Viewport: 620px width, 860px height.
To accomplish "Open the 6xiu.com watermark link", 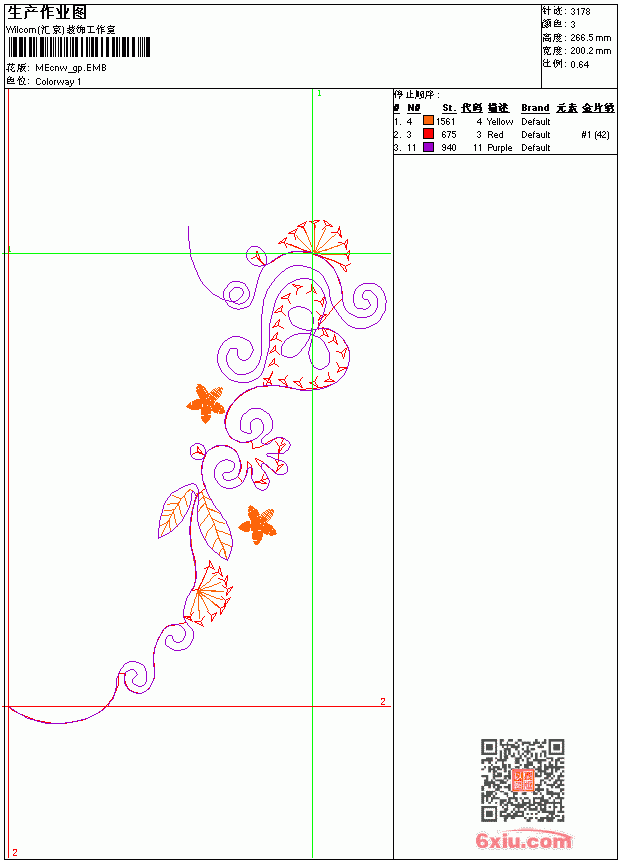I will pyautogui.click(x=523, y=840).
